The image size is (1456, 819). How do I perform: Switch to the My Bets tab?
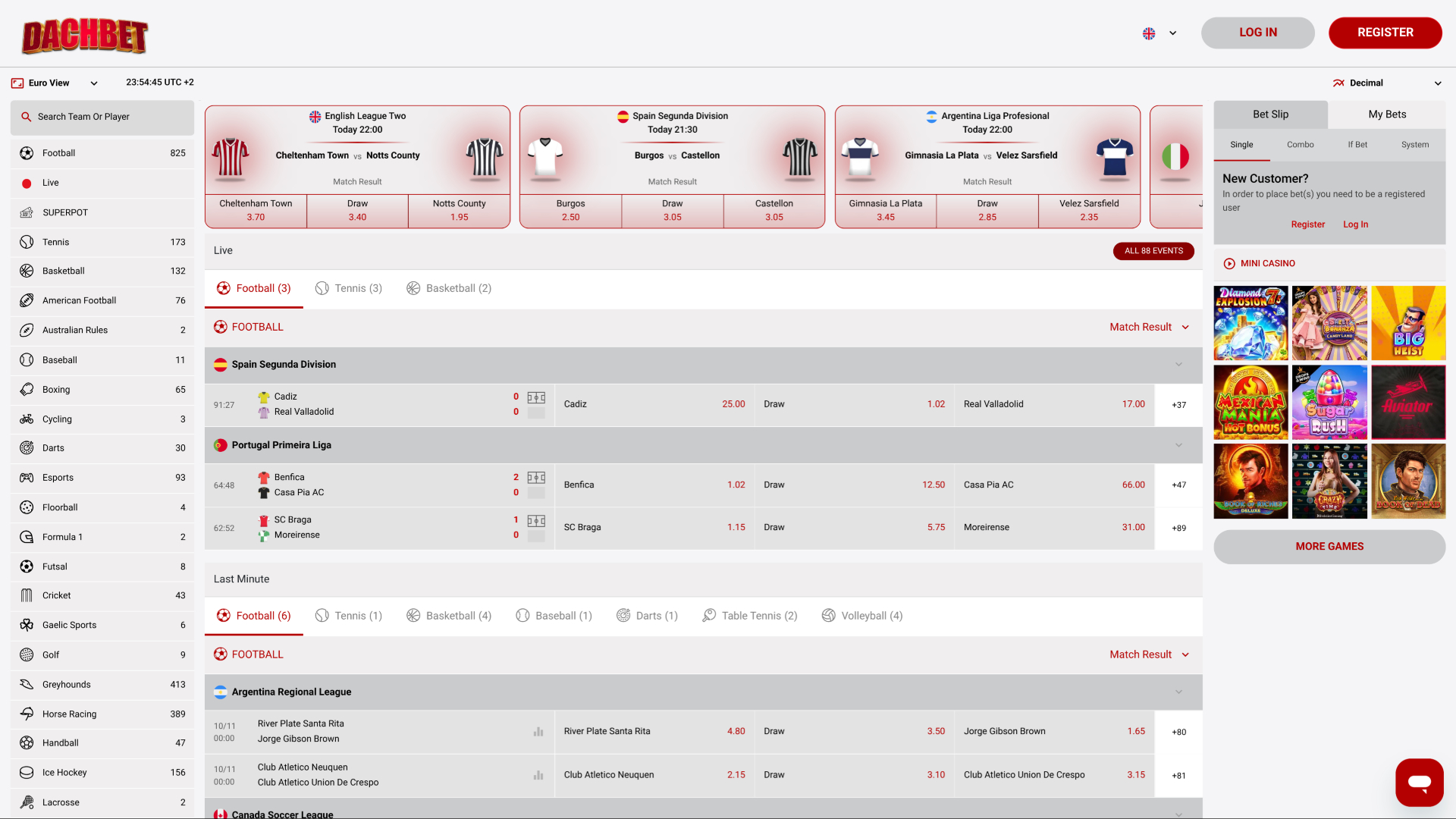1386,114
